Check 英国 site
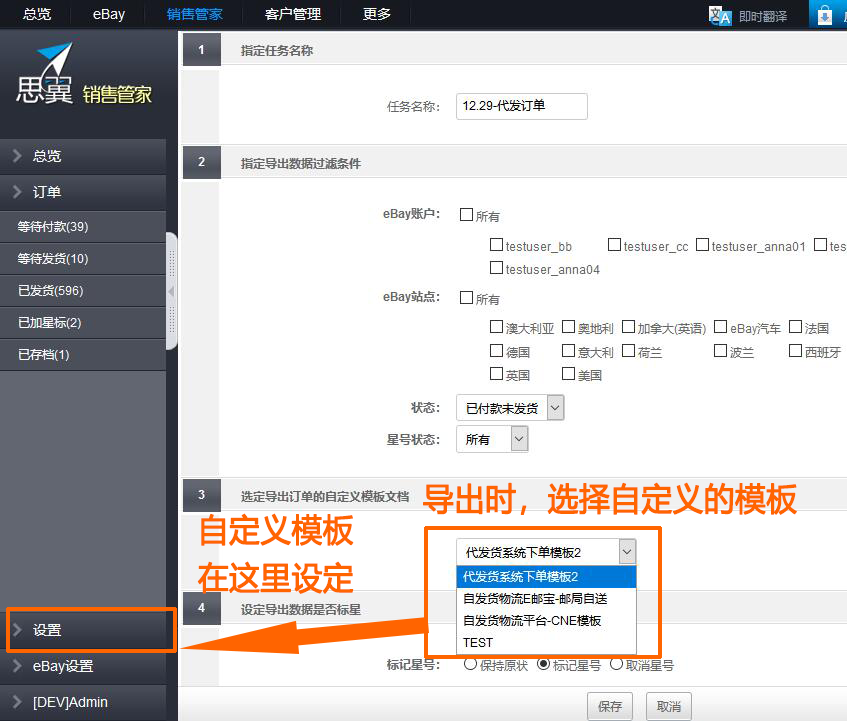This screenshot has width=847, height=721. click(496, 374)
